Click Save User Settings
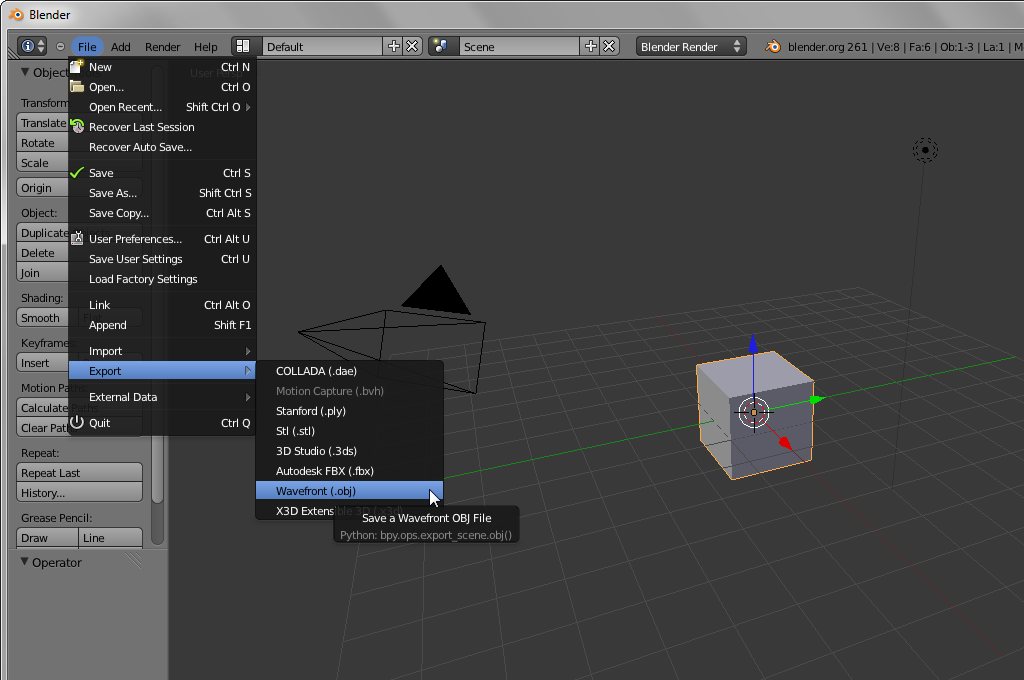 (x=162, y=259)
